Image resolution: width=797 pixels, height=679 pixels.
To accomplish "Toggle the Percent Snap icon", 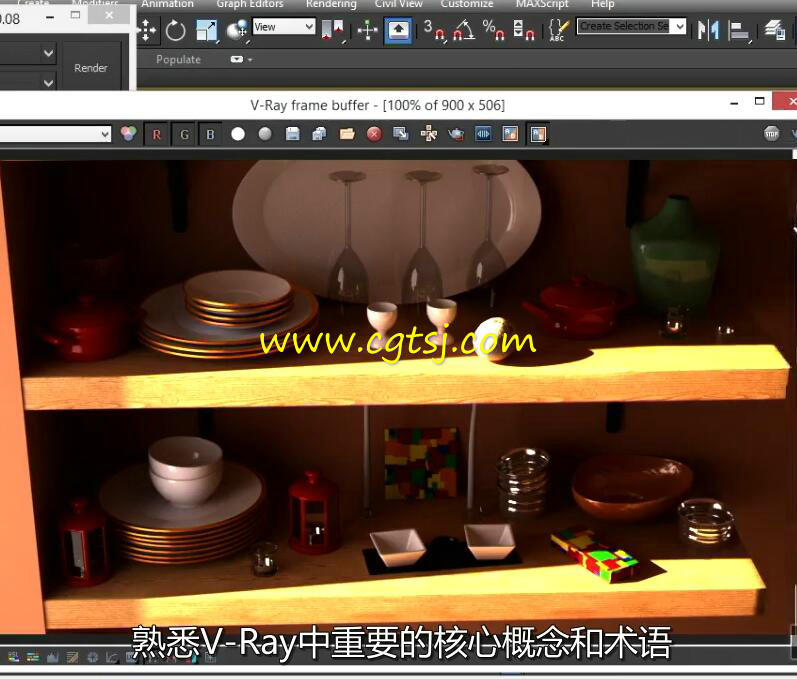I will click(494, 30).
